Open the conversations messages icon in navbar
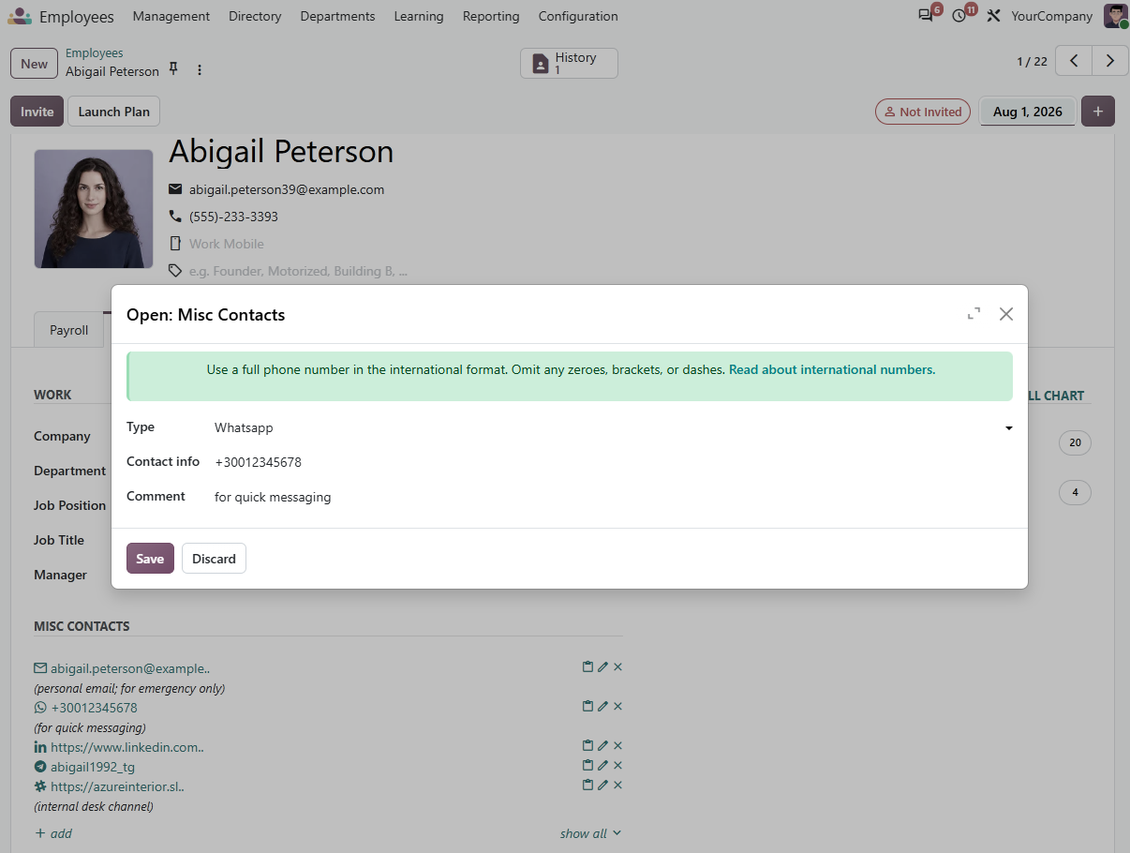 pyautogui.click(x=926, y=15)
